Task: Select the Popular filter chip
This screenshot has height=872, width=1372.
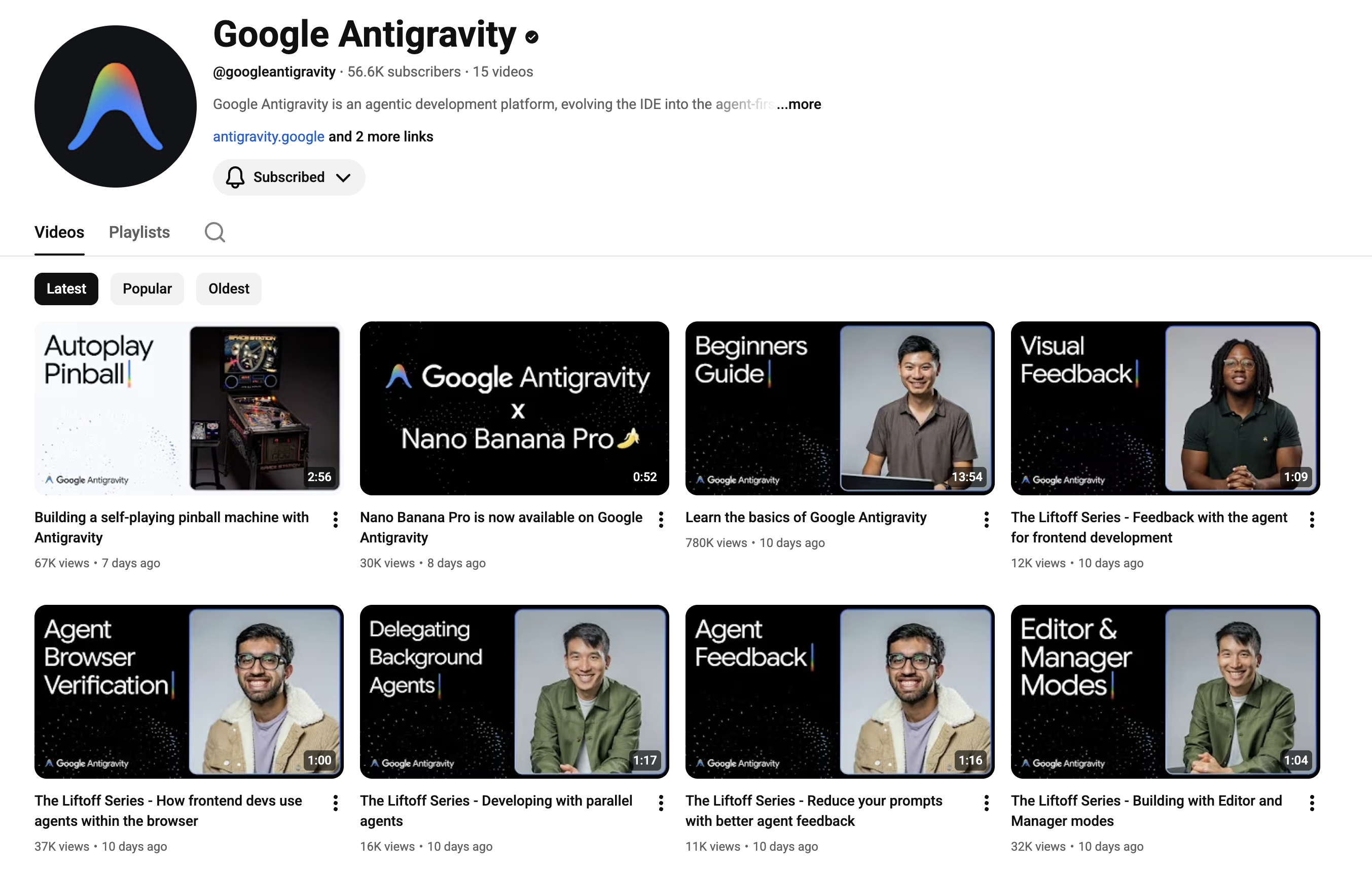Action: (x=147, y=289)
